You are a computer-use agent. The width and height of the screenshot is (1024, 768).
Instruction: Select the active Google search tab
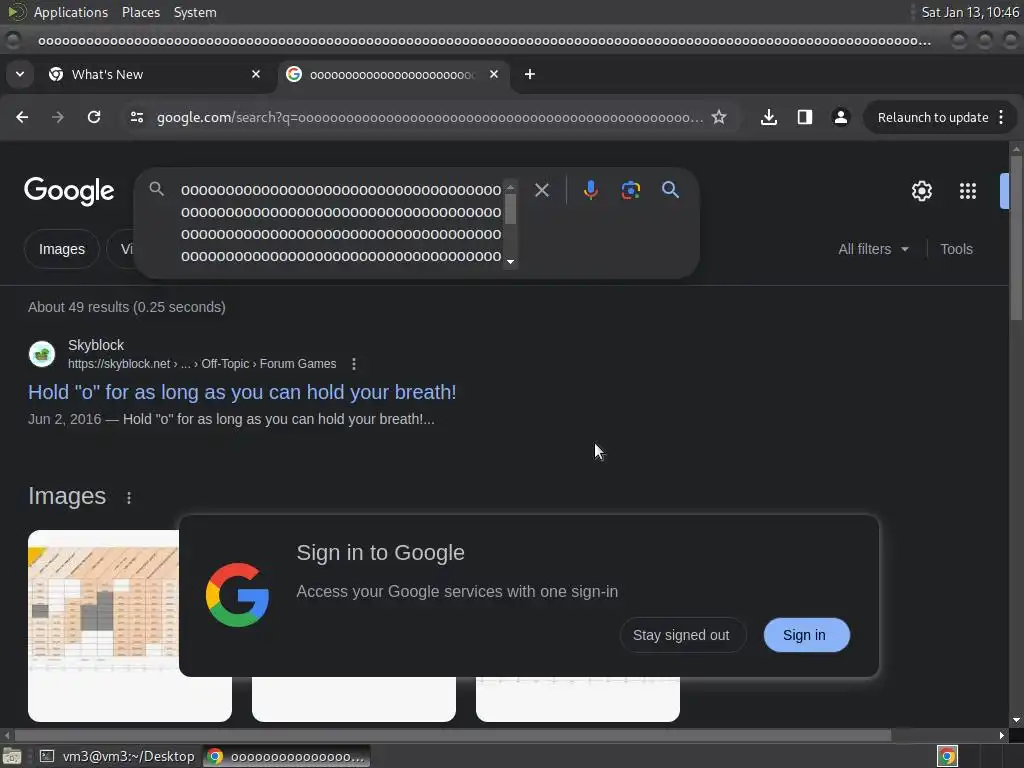(392, 74)
